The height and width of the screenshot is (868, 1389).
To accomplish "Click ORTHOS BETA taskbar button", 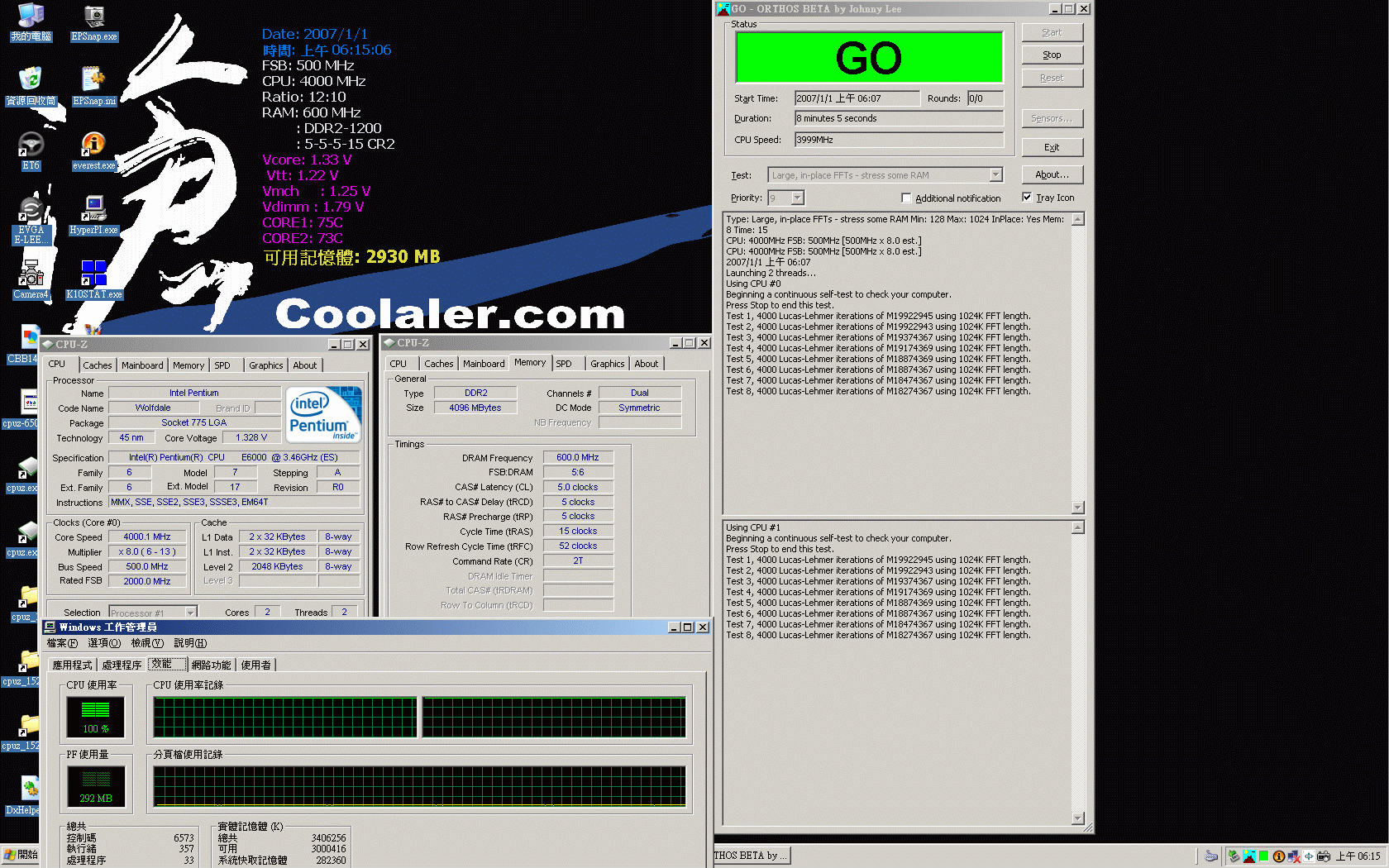I will tap(752, 856).
